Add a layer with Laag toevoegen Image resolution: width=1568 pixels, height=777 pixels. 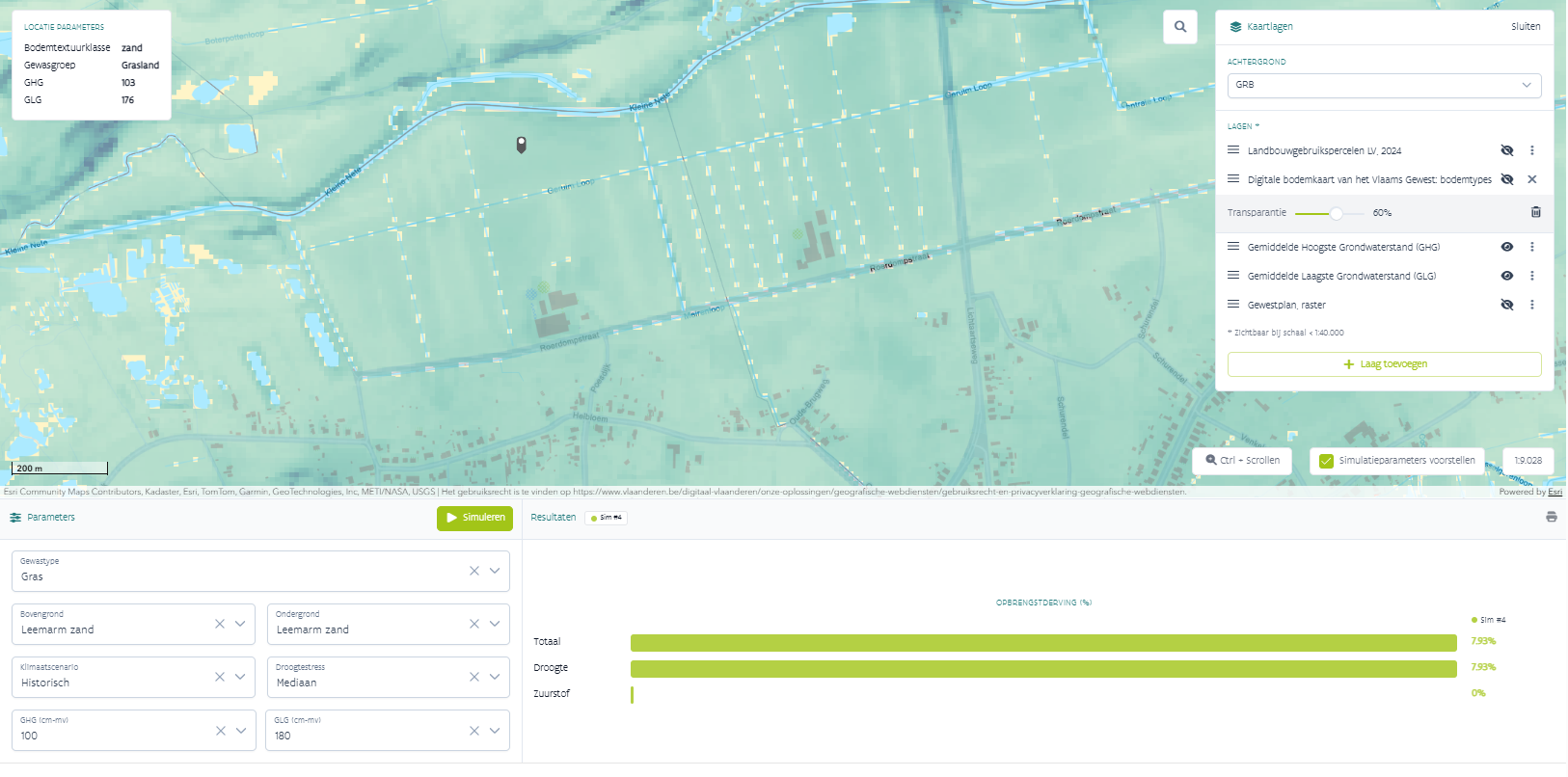click(1384, 364)
